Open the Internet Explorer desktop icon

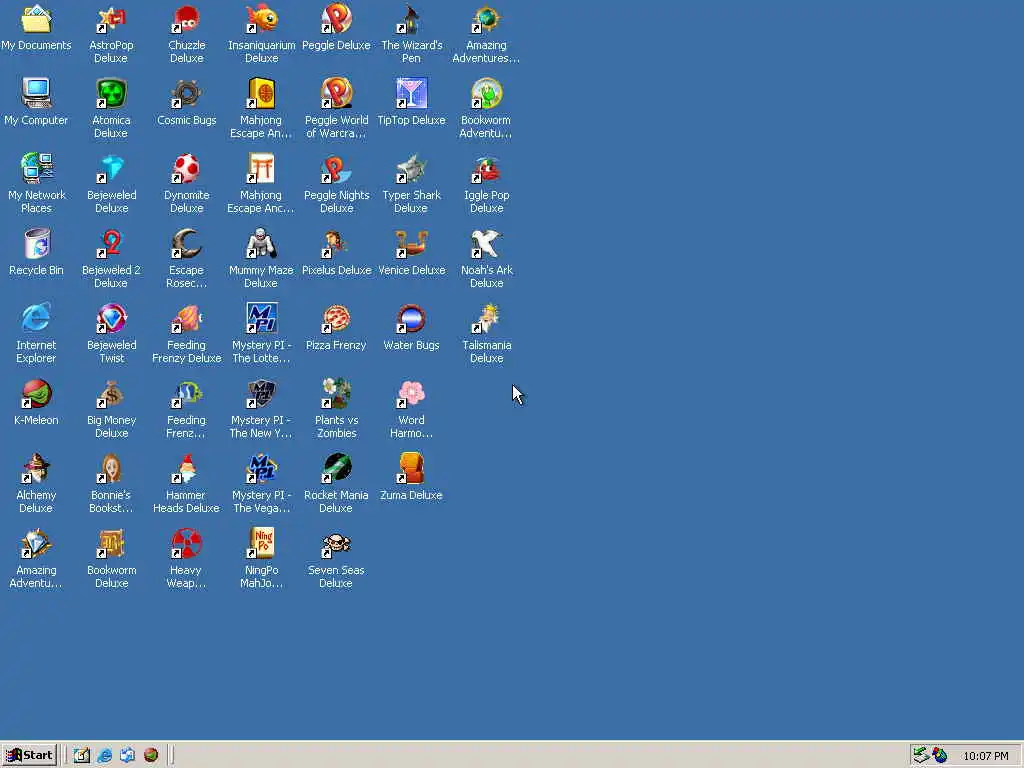click(x=36, y=319)
